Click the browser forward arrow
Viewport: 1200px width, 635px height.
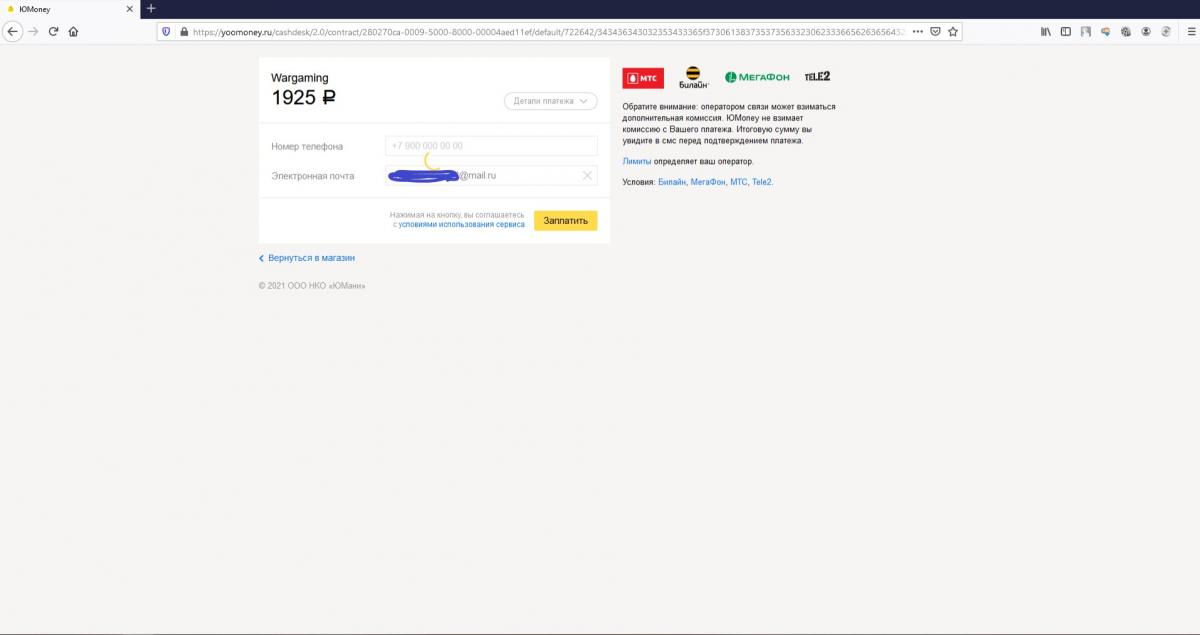(34, 31)
